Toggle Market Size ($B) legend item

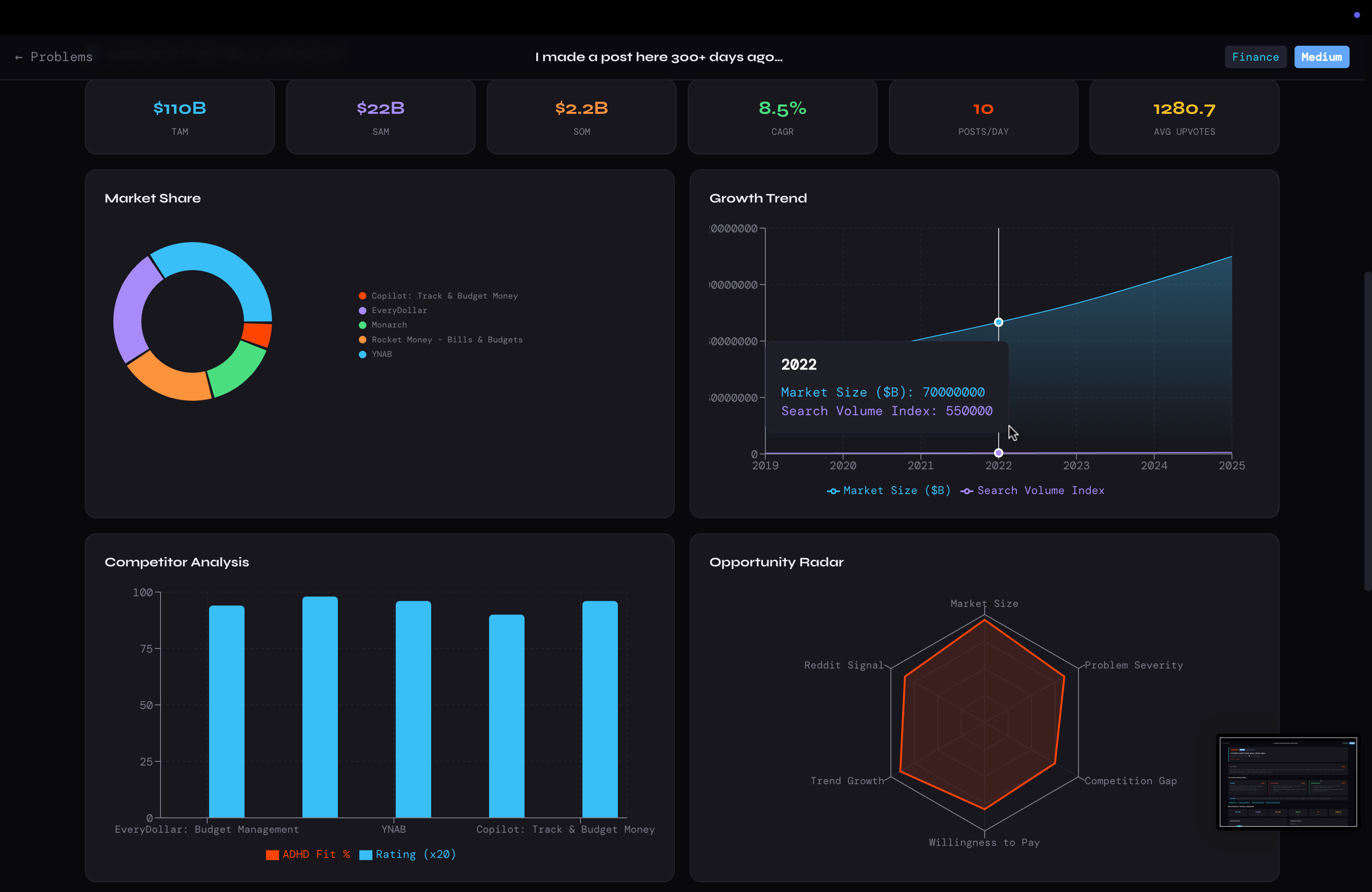889,490
